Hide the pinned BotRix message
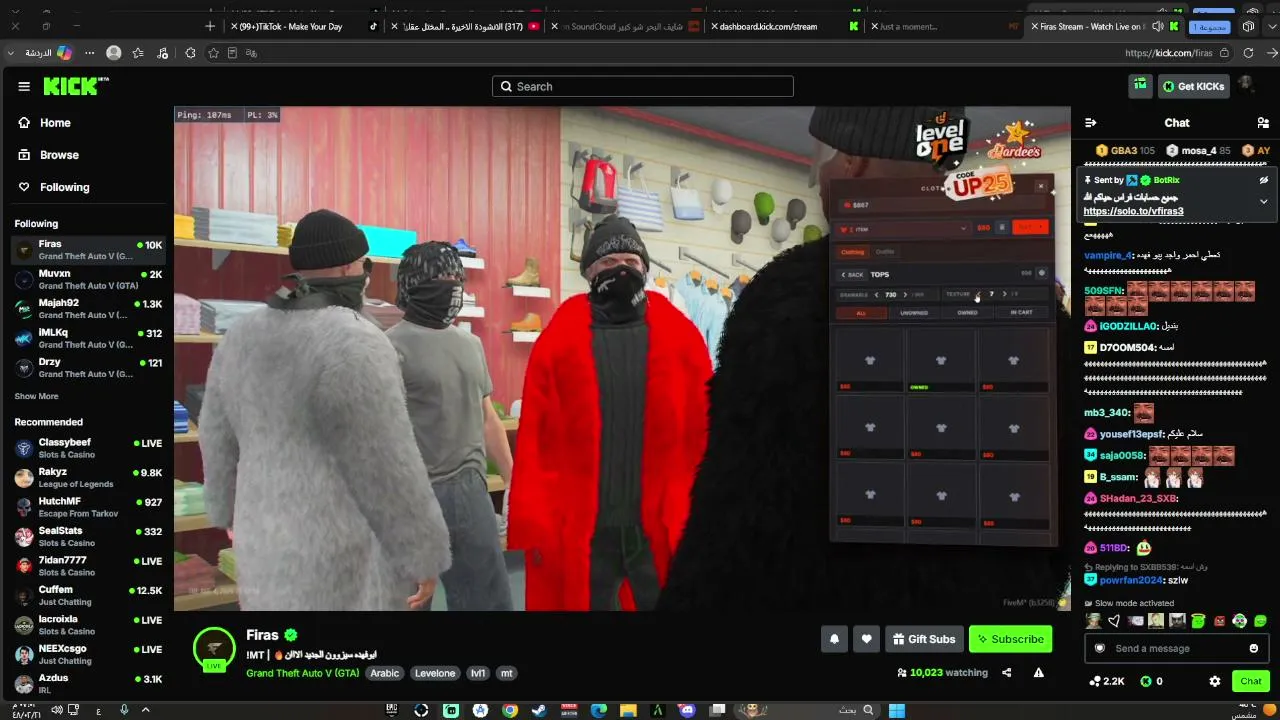 1264,180
